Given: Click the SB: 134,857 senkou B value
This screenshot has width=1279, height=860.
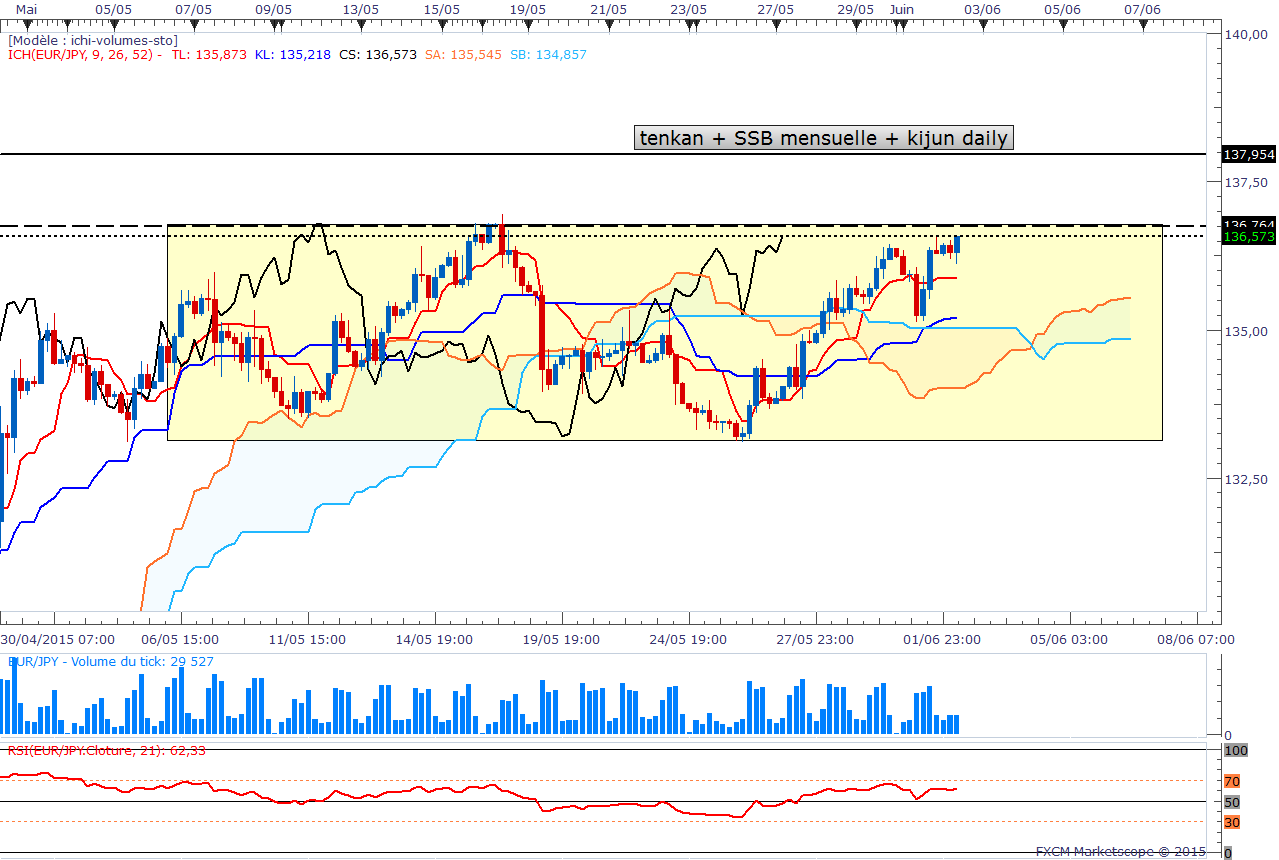Looking at the screenshot, I should point(549,54).
